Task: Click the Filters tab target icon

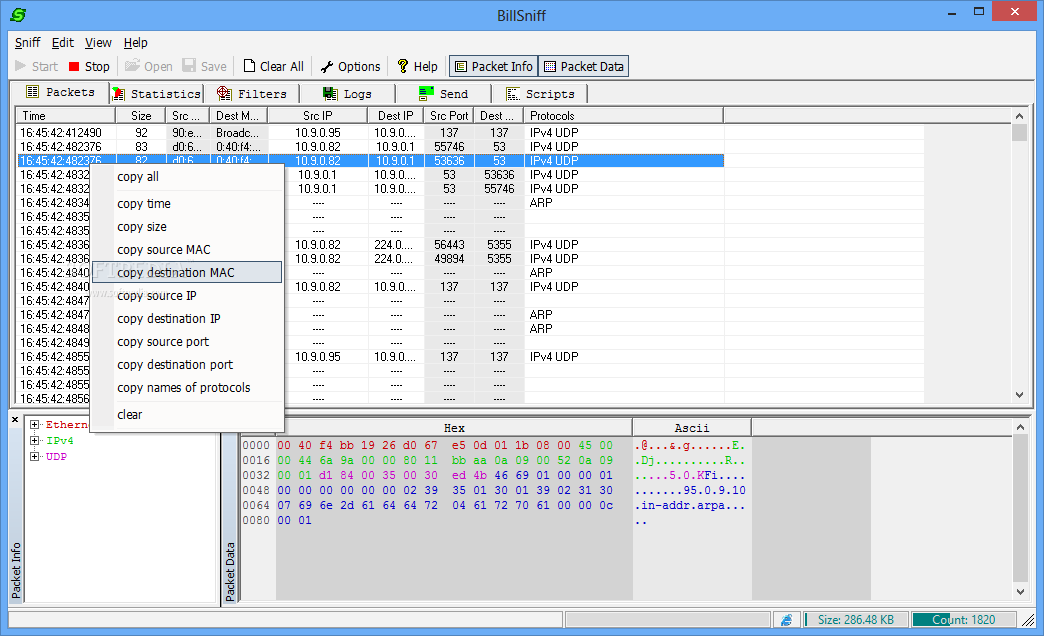Action: 224,93
